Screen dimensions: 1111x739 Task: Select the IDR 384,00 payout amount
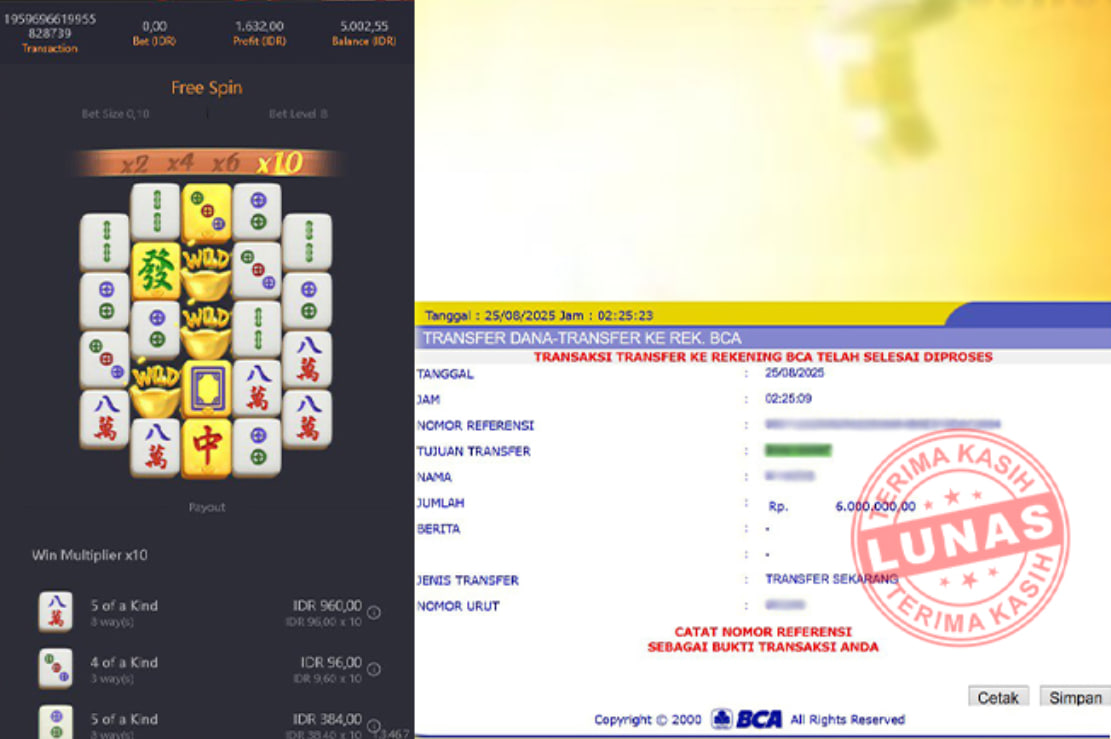tap(327, 719)
